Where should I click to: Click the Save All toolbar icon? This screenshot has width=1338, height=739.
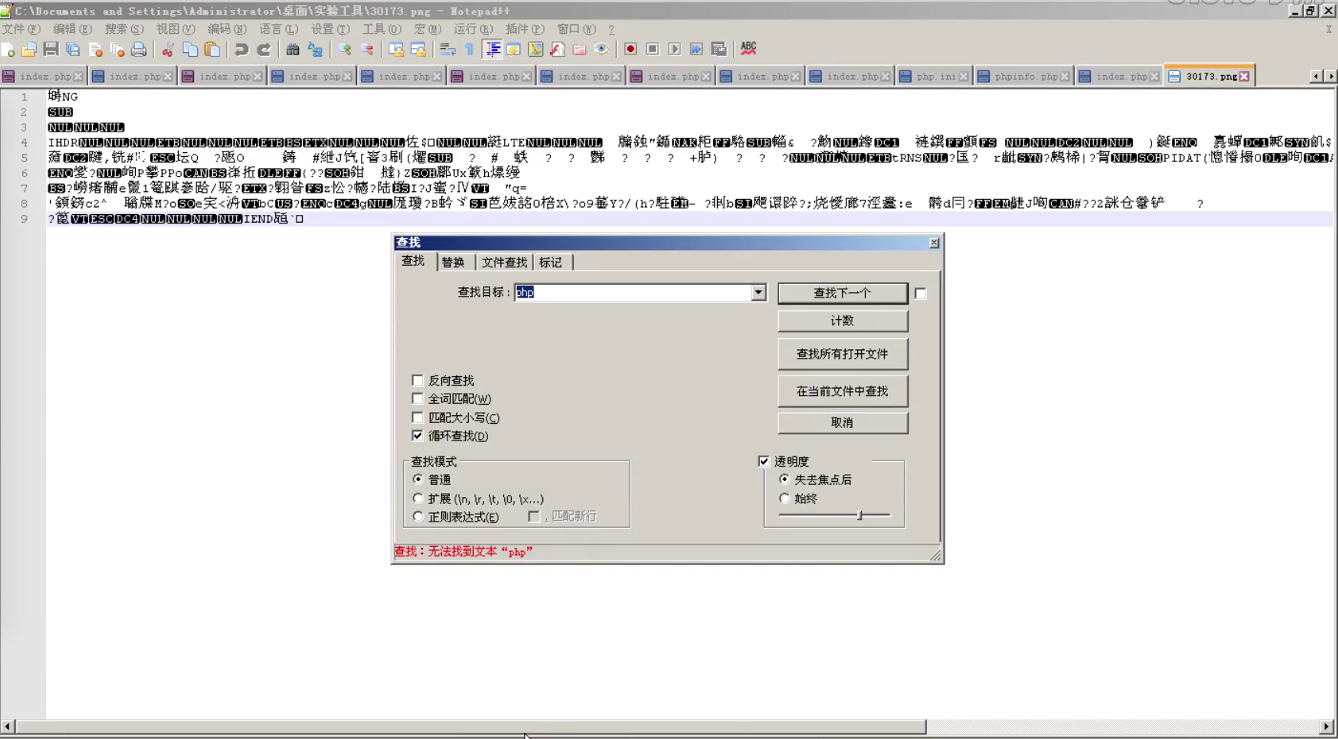tap(73, 49)
